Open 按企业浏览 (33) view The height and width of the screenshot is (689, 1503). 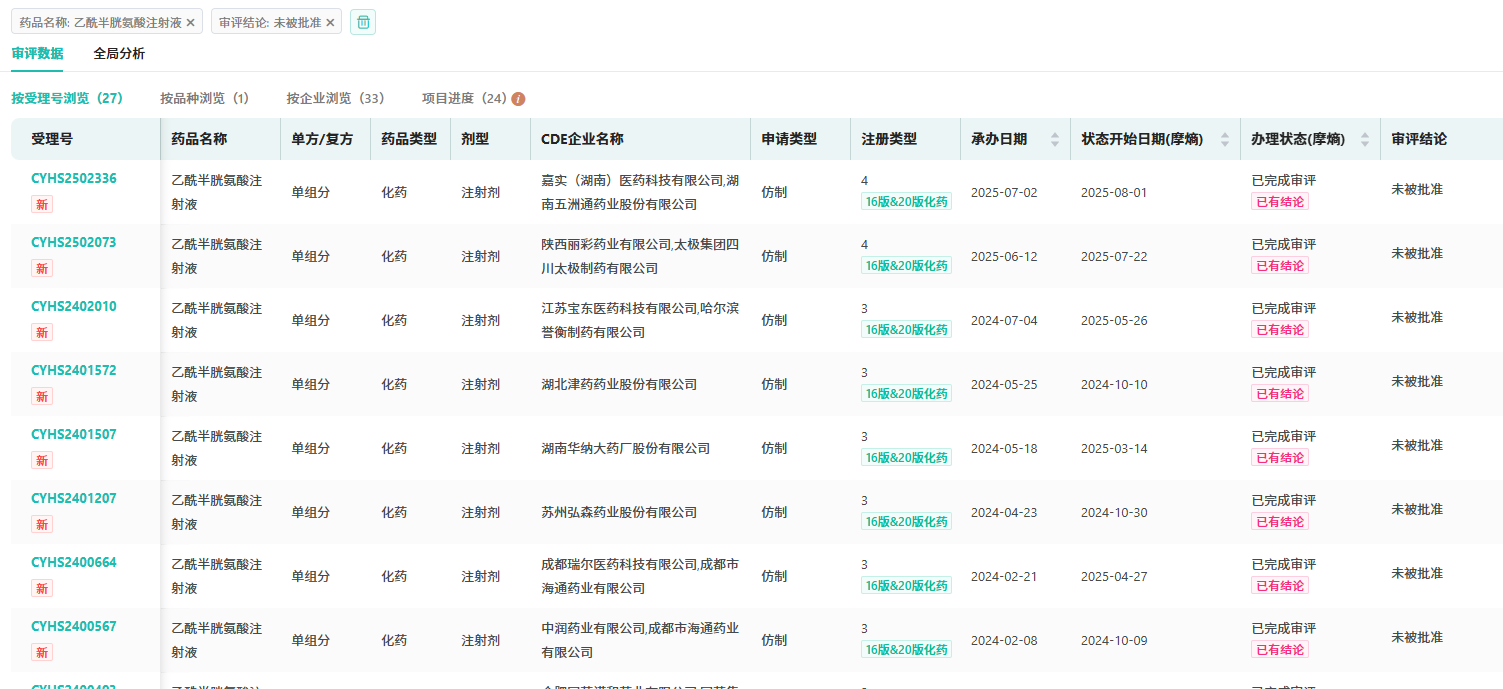pyautogui.click(x=335, y=99)
